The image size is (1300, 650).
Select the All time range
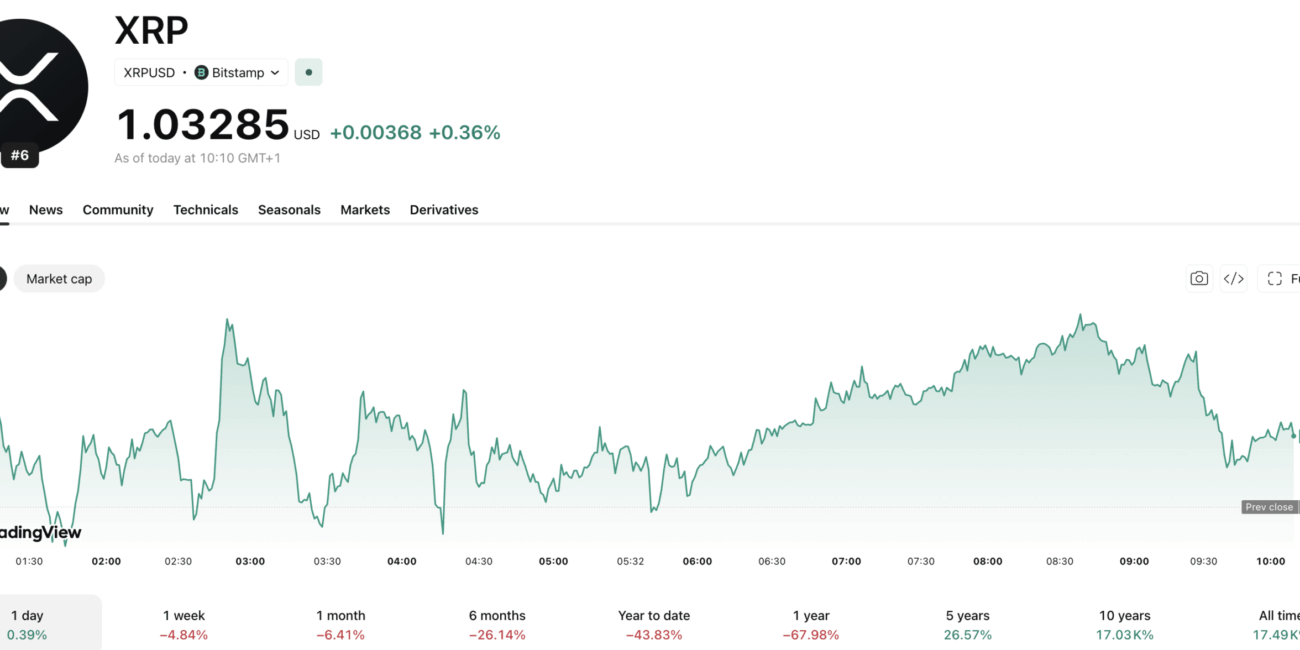[x=1278, y=625]
